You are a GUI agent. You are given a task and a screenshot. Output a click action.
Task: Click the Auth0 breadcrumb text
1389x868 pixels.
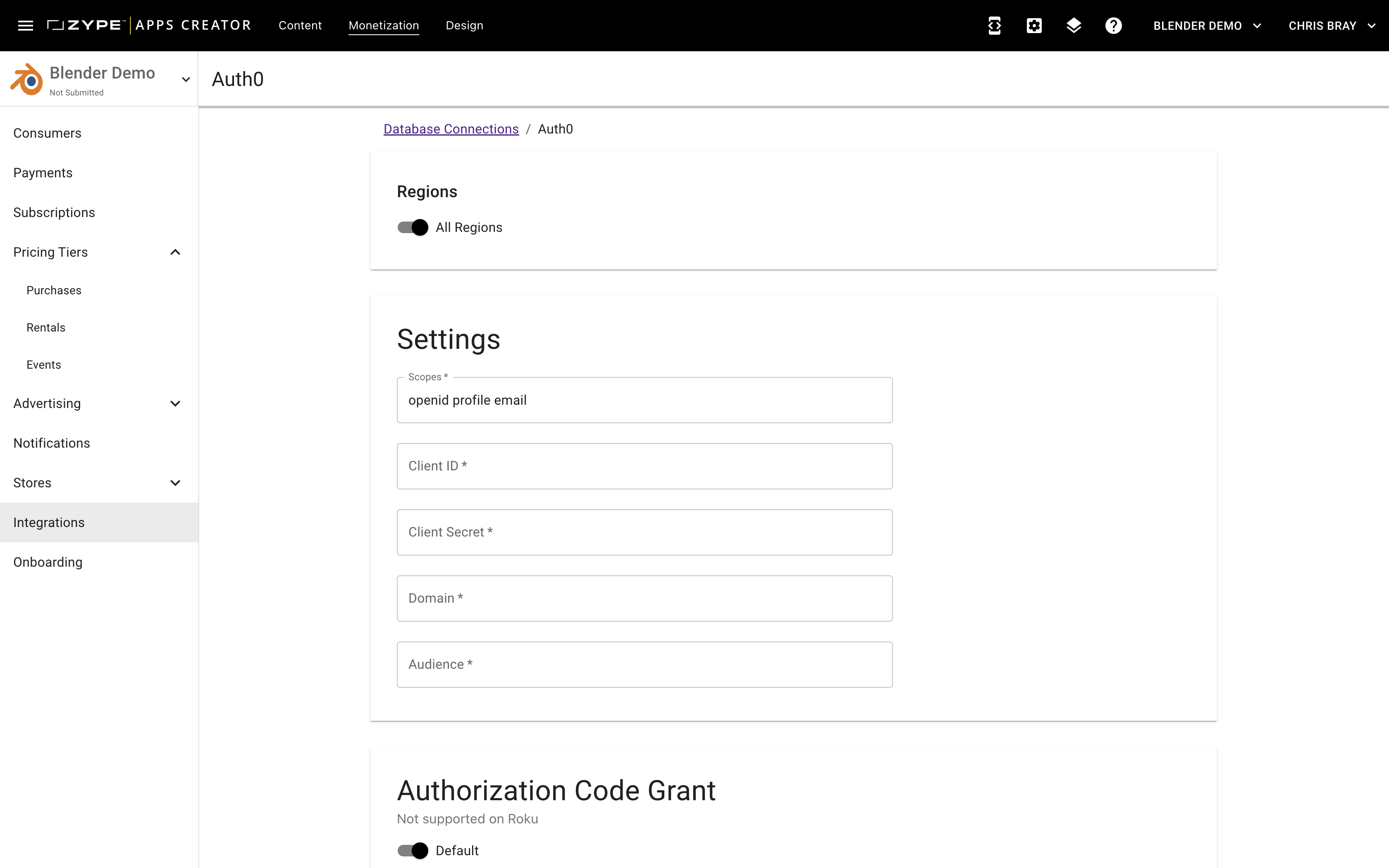point(555,129)
